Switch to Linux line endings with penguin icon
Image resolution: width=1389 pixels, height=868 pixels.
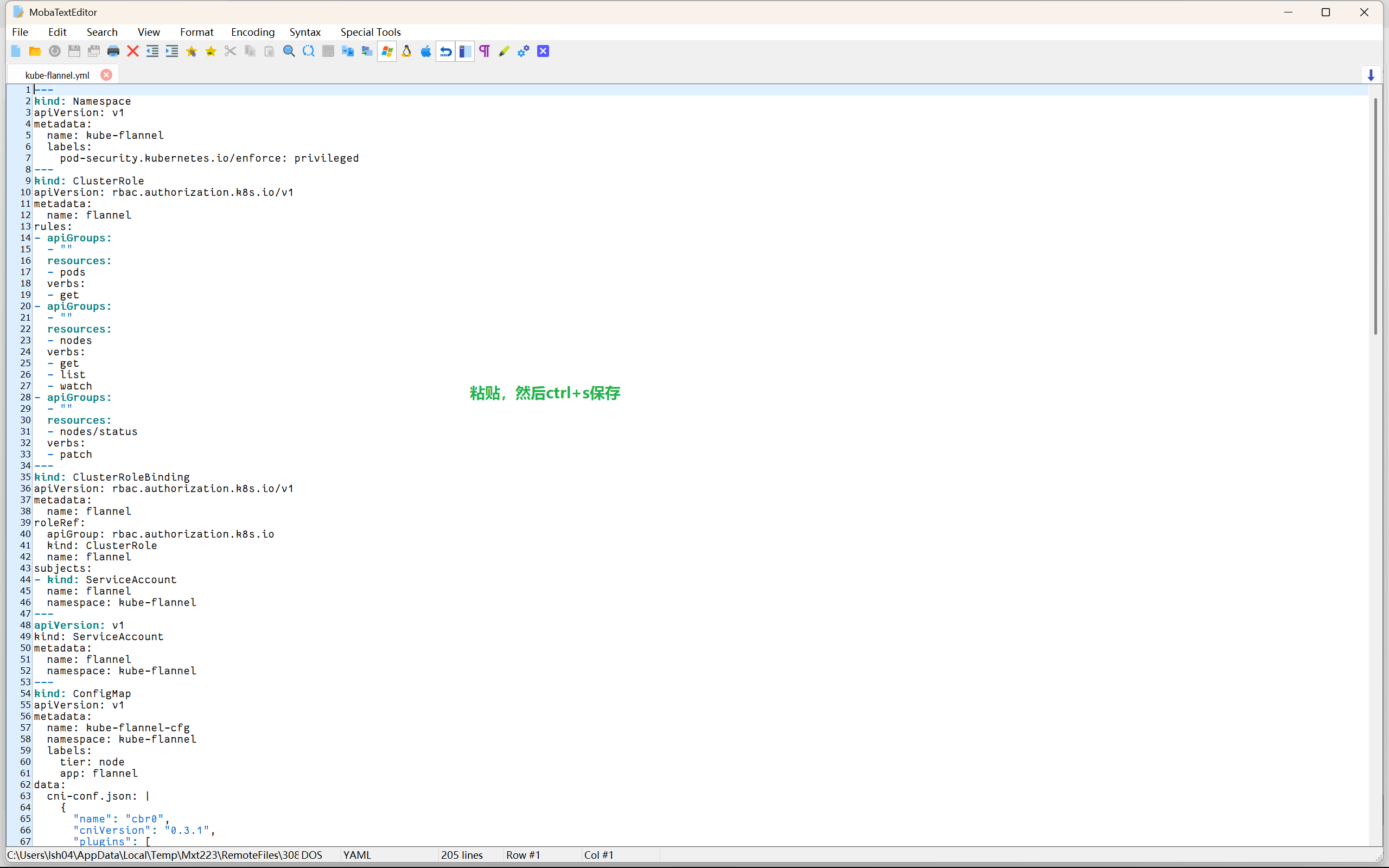[x=406, y=51]
